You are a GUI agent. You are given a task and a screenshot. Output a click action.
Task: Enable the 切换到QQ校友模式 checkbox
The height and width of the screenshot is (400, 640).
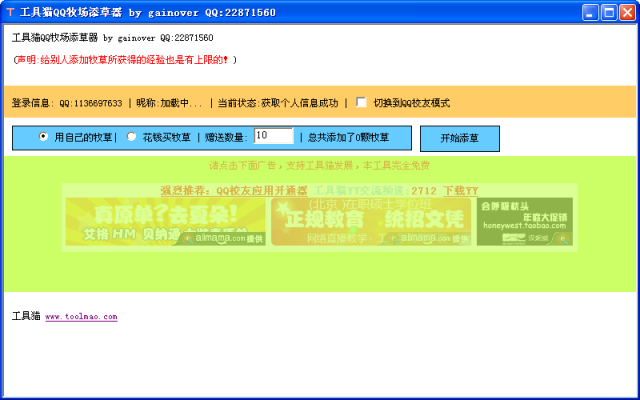pos(361,102)
